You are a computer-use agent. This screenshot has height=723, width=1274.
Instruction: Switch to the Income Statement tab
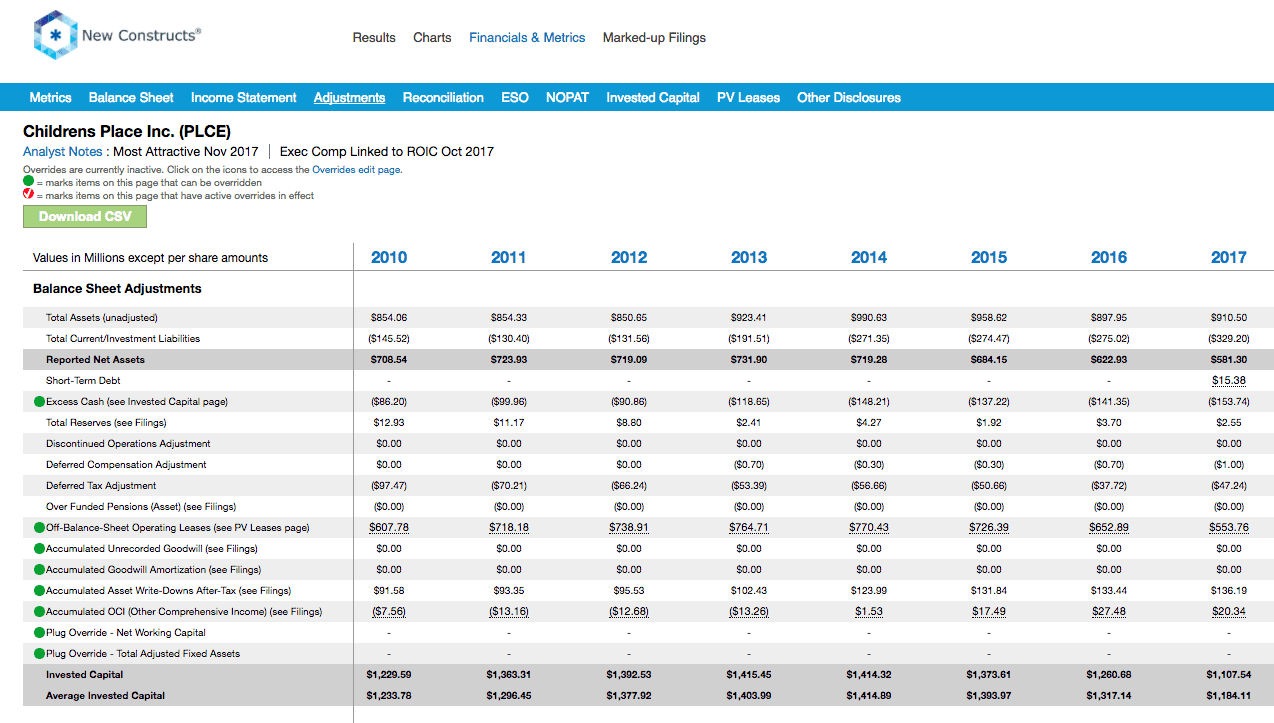tap(244, 98)
